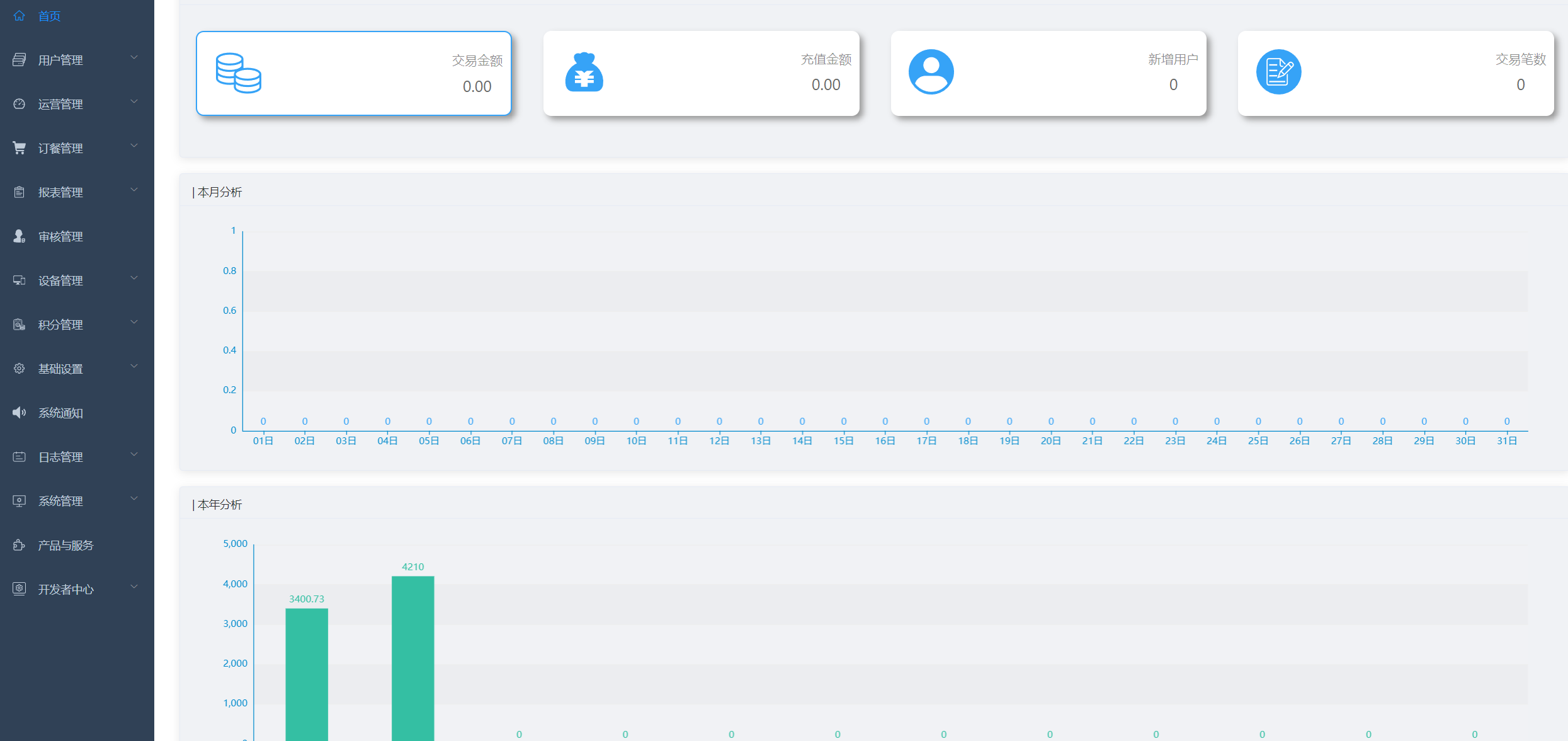Click the 系统管理 screen icon

point(19,501)
